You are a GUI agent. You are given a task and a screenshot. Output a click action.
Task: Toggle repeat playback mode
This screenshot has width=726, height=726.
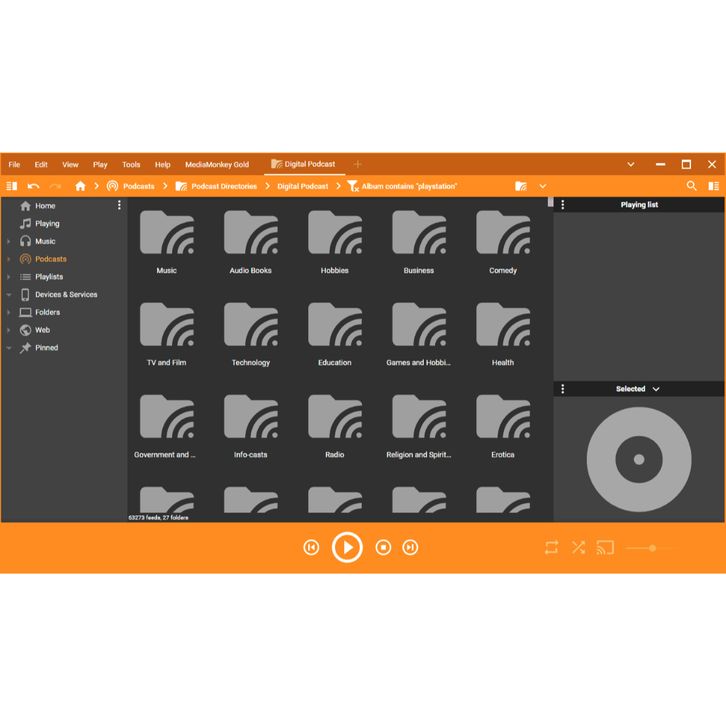(551, 547)
